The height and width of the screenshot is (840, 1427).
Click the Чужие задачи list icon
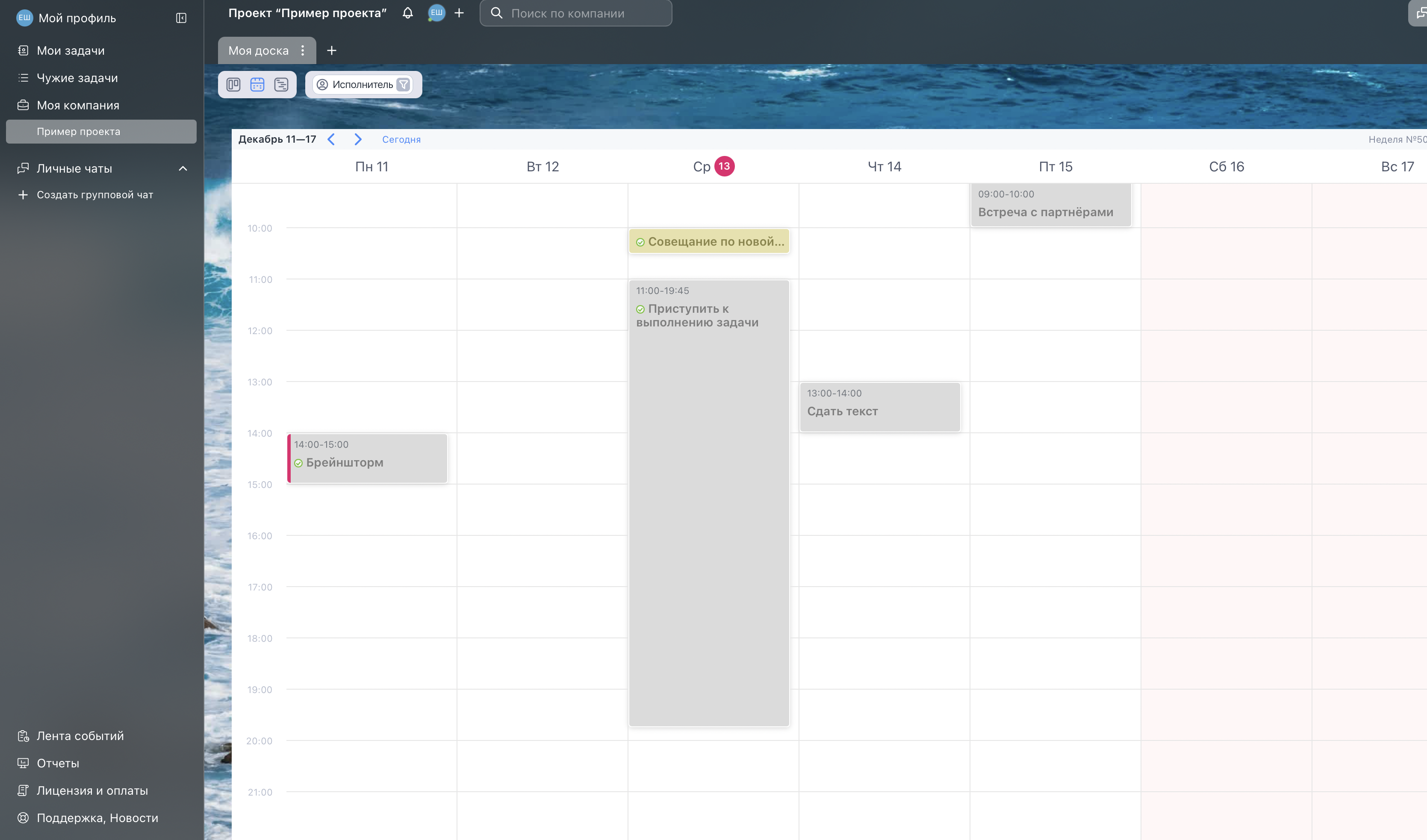[x=23, y=77]
